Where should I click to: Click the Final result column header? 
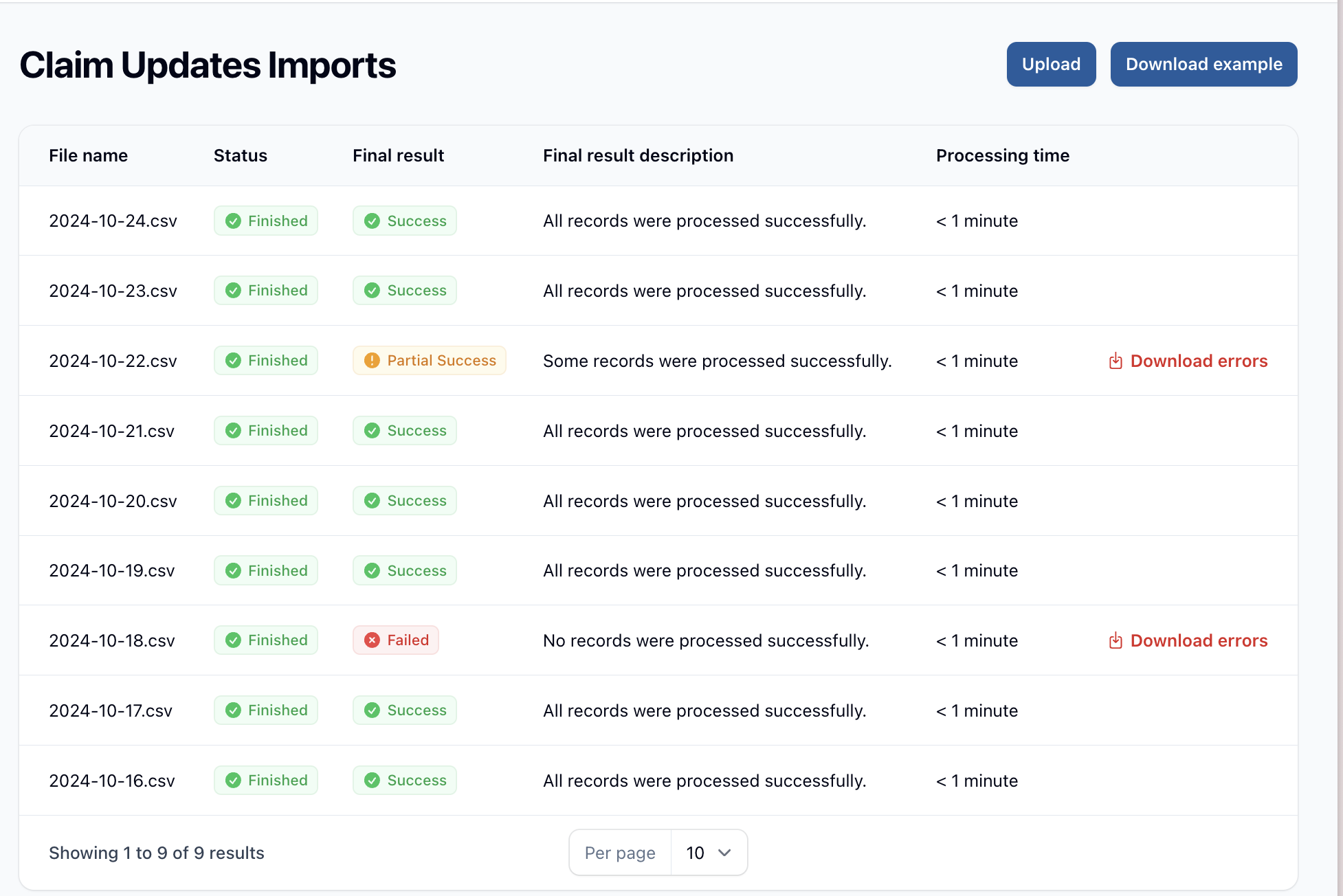398,156
